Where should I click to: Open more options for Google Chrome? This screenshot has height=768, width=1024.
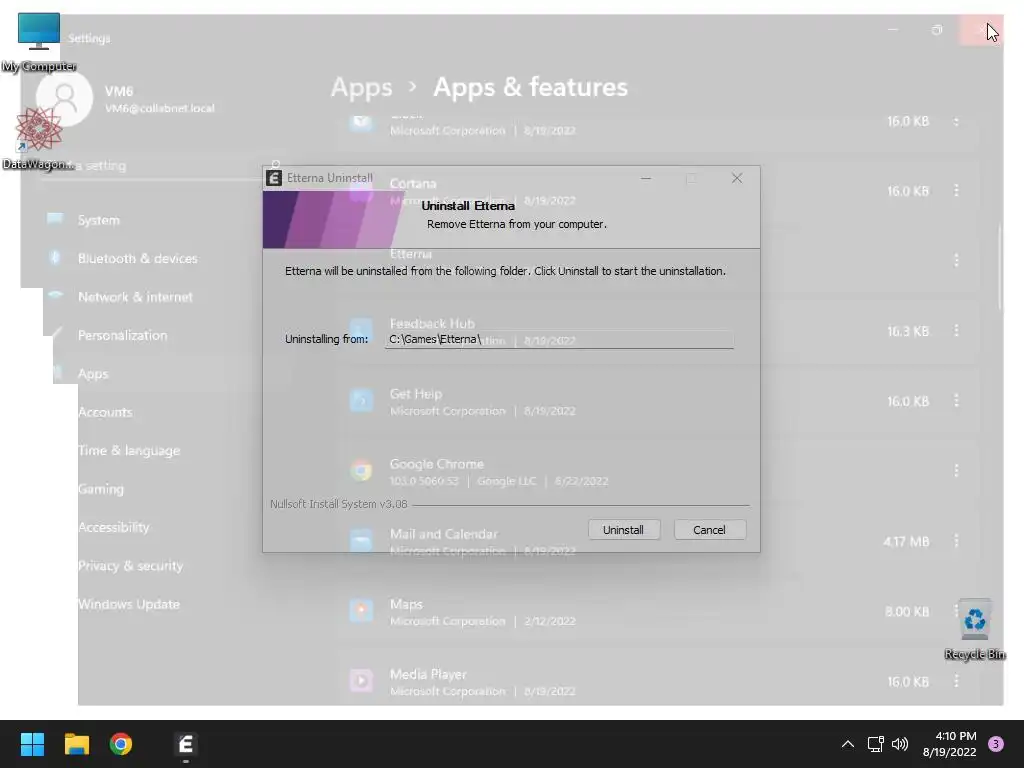[x=956, y=471]
